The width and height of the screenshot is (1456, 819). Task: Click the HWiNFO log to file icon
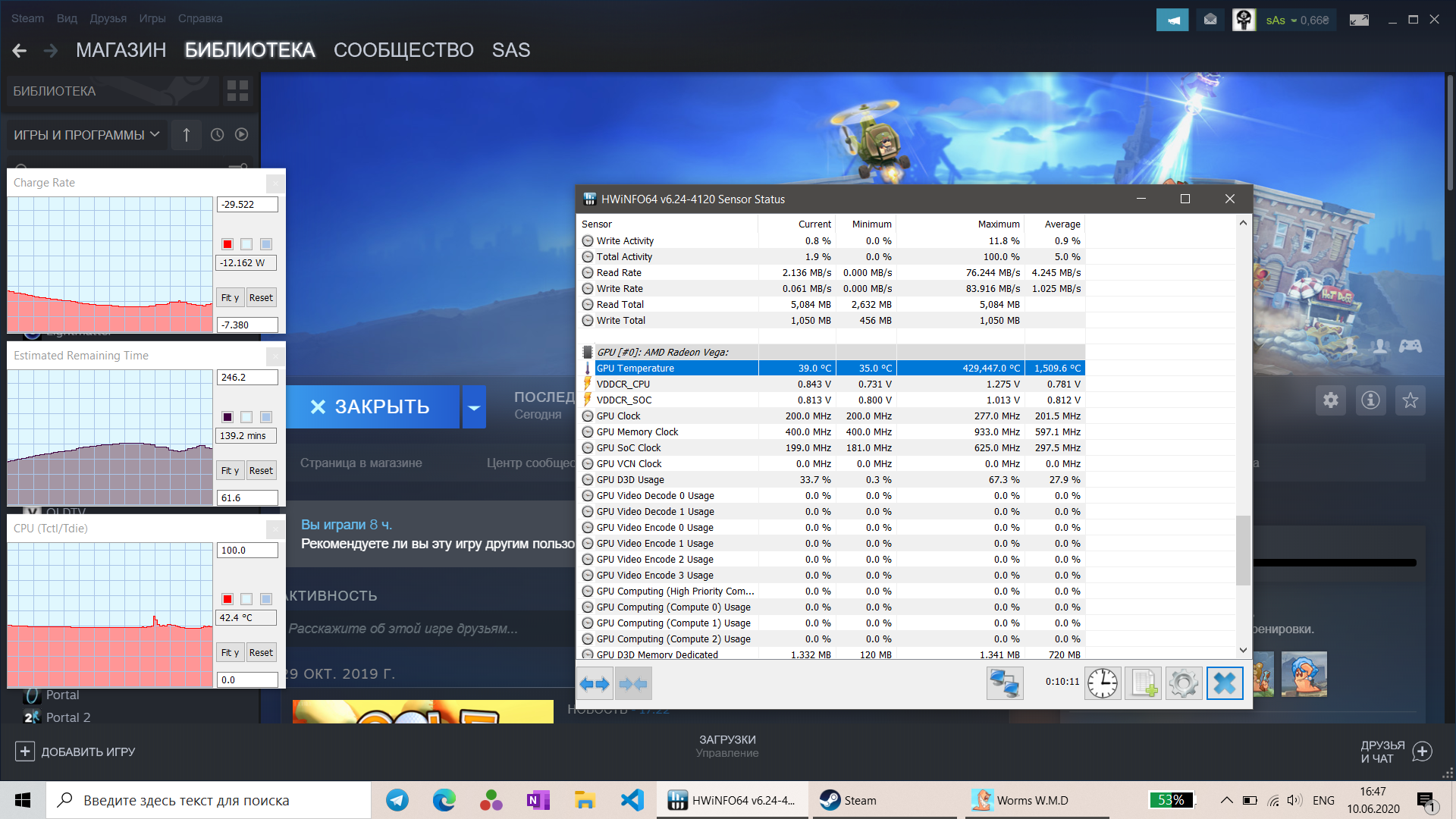[x=1144, y=683]
